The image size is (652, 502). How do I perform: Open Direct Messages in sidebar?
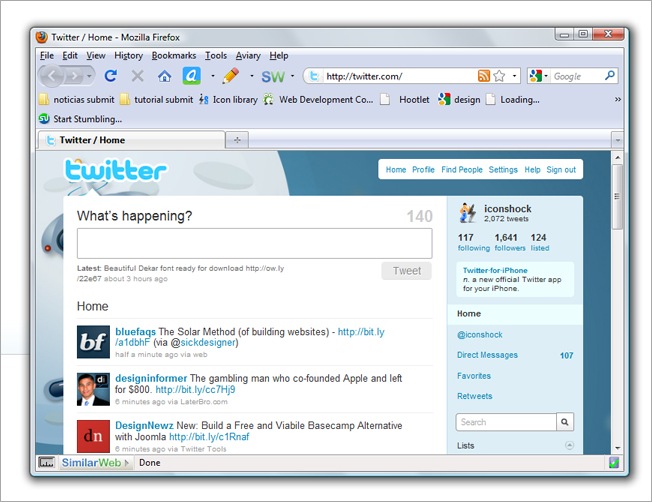487,355
